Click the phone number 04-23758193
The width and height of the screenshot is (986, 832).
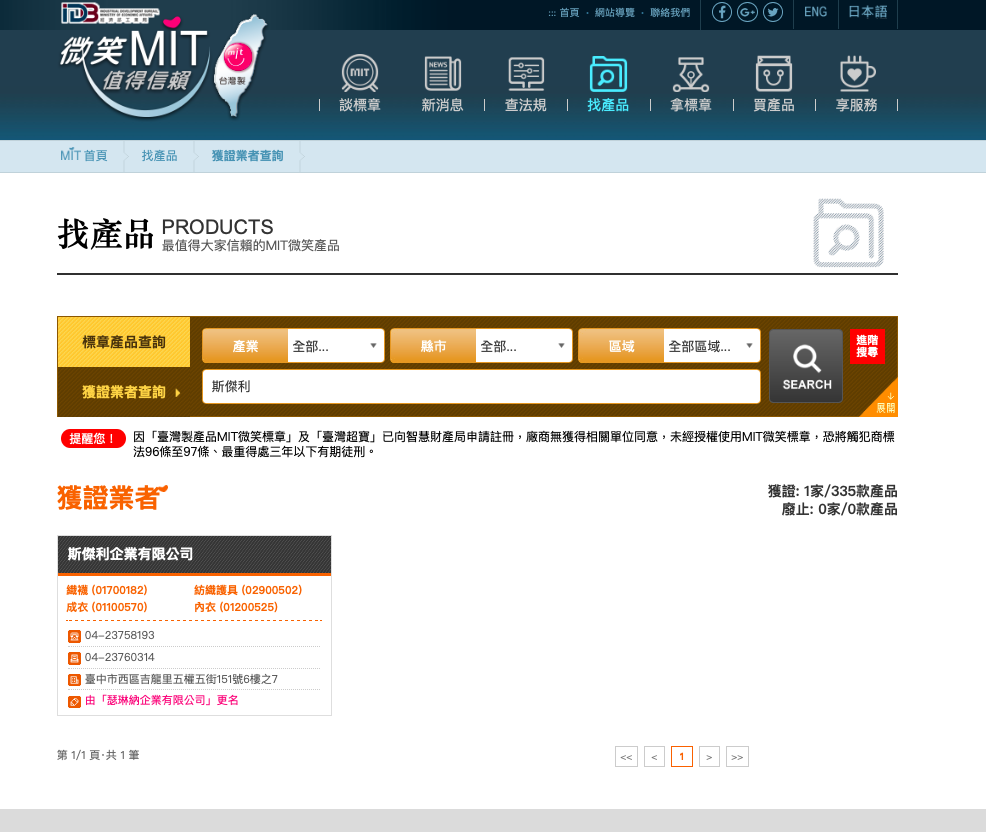(119, 635)
